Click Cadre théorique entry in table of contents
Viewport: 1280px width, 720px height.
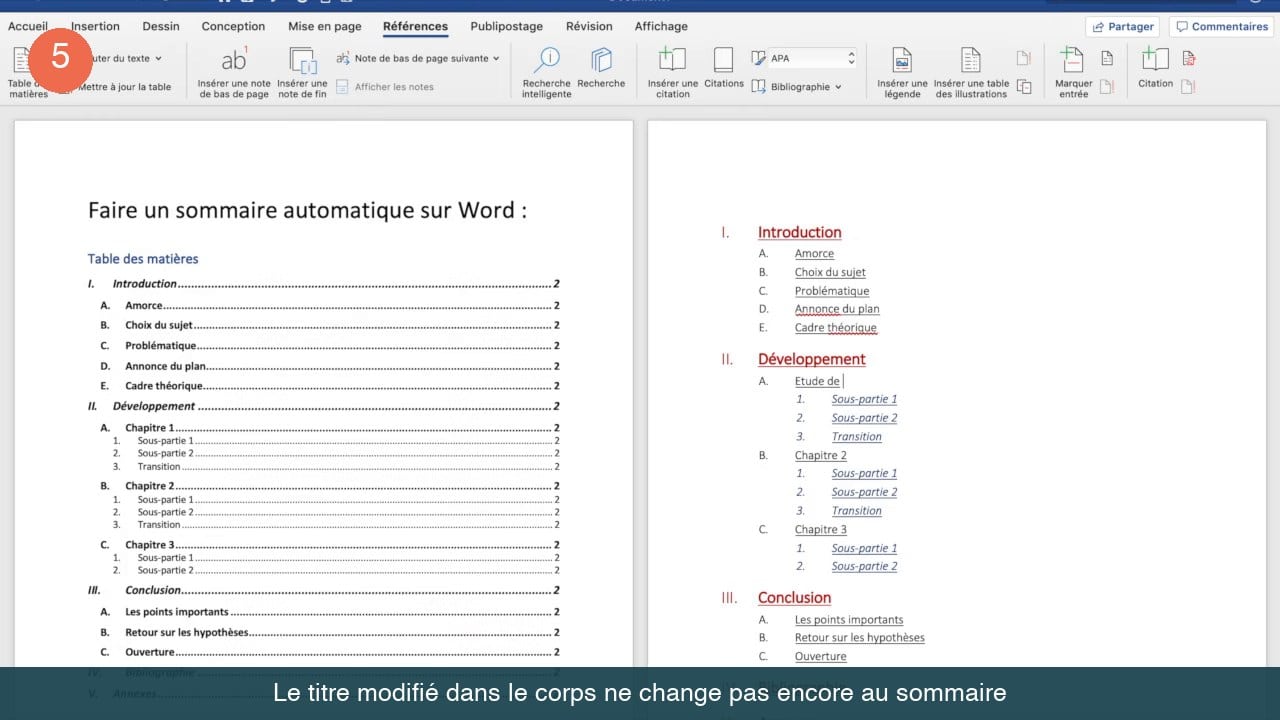point(330,386)
